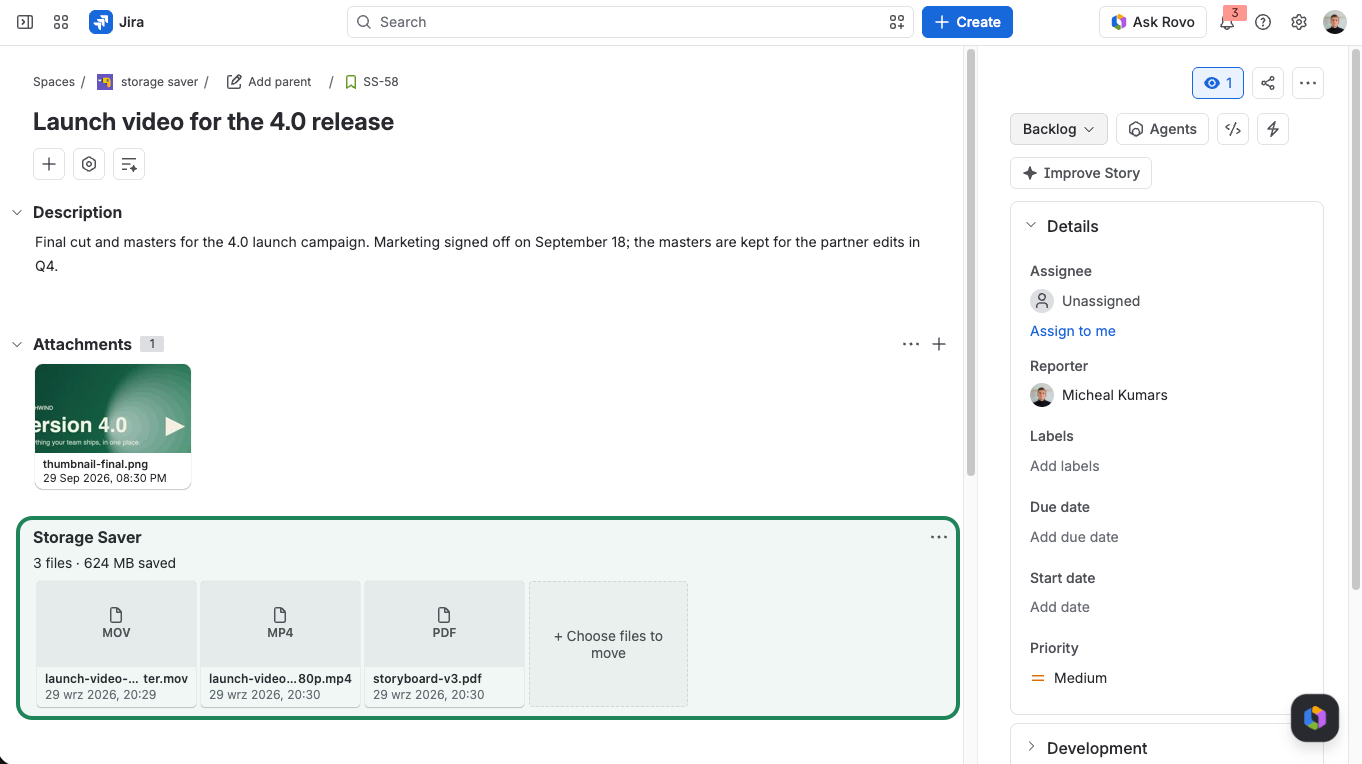Open the Backlog status dropdown
The width and height of the screenshot is (1362, 764).
1059,129
